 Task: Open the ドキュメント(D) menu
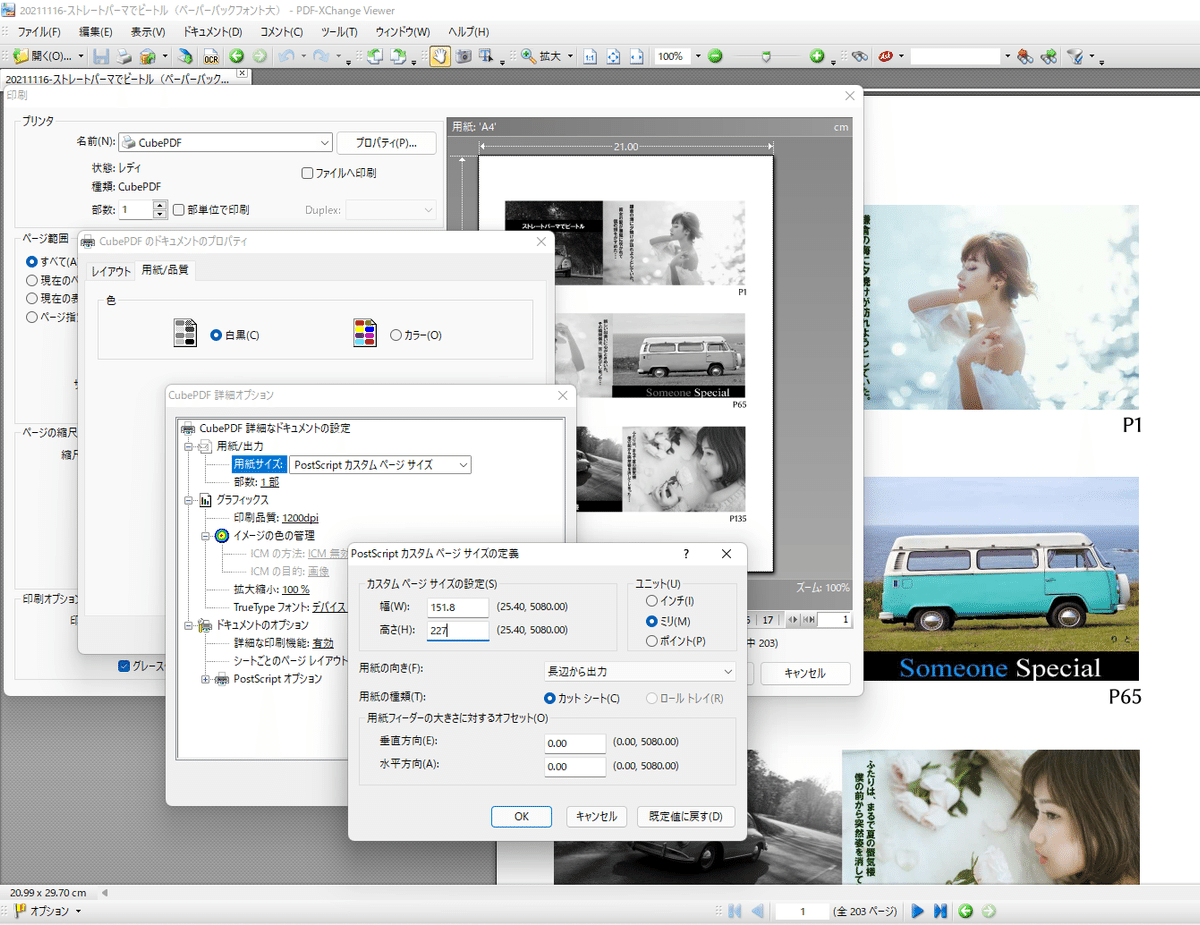point(212,32)
